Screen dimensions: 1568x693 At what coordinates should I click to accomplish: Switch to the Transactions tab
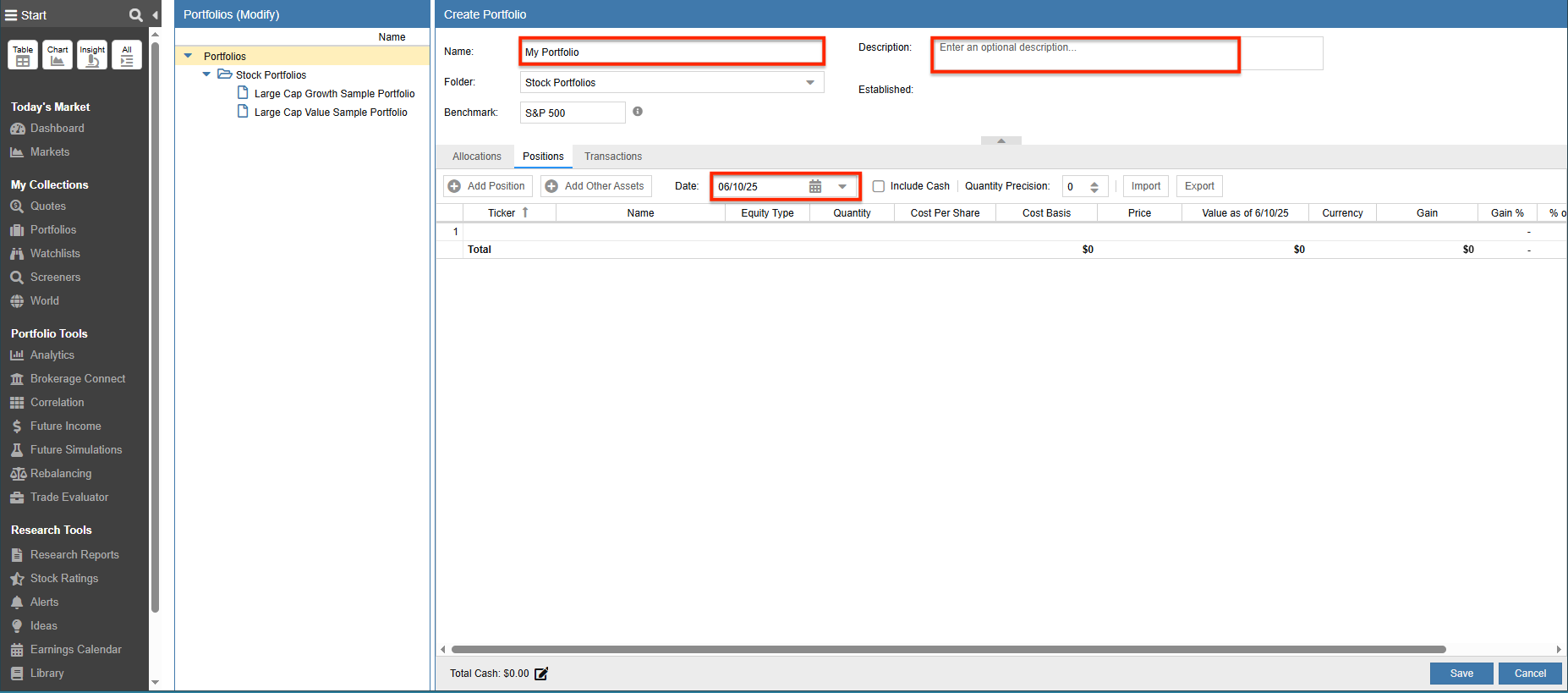[x=612, y=157]
